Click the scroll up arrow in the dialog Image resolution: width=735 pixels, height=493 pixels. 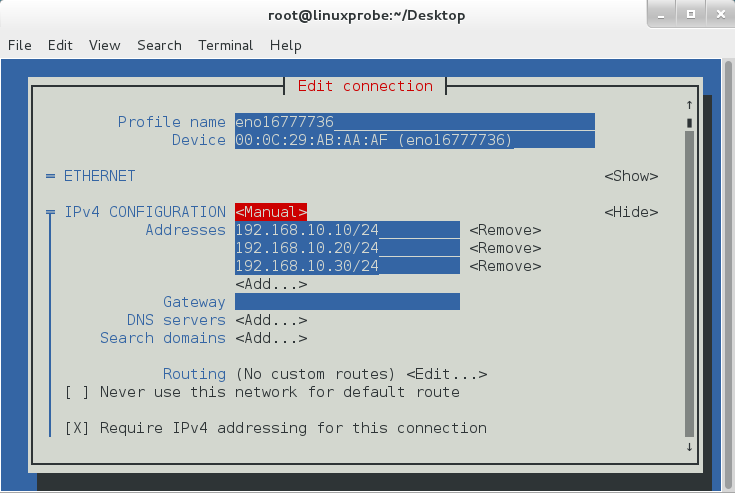(x=689, y=105)
